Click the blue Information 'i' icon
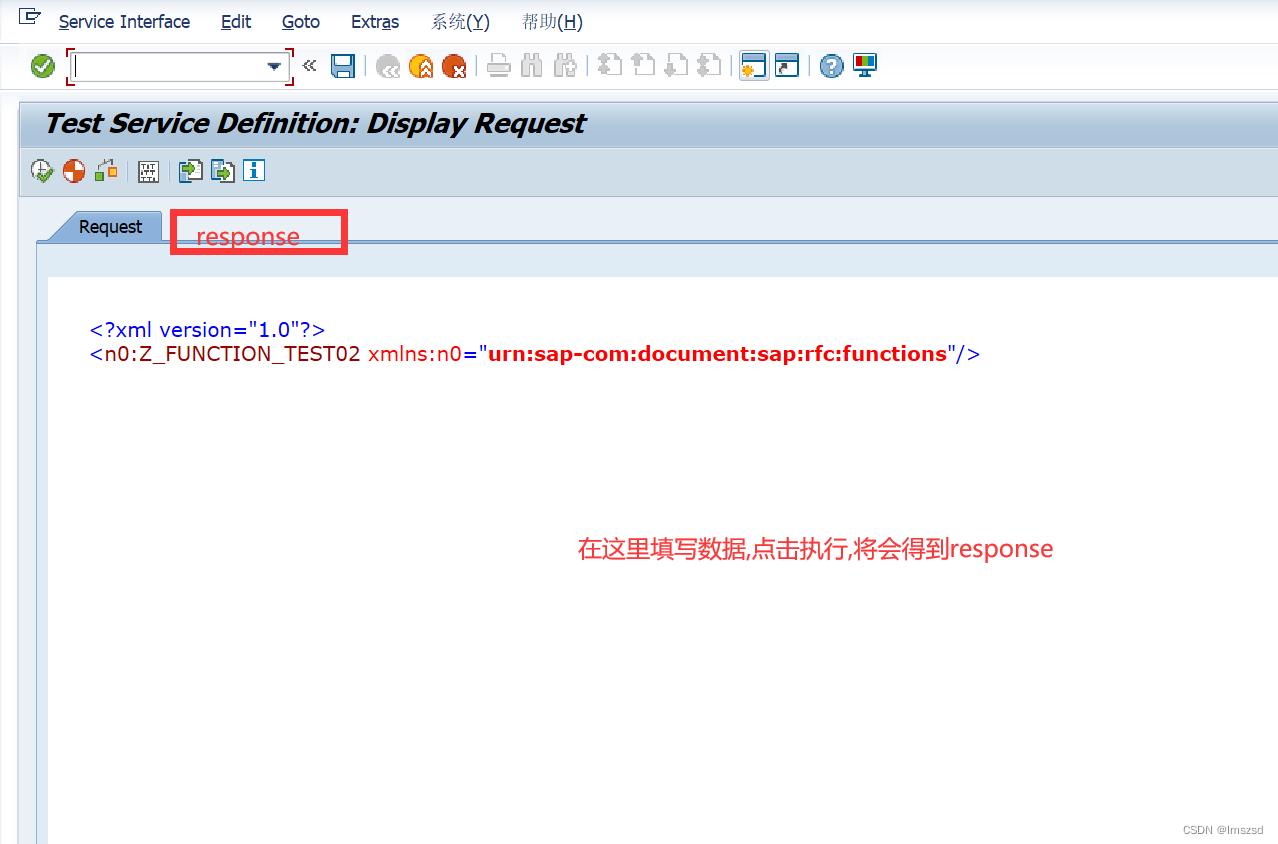This screenshot has width=1278, height=844. (255, 171)
